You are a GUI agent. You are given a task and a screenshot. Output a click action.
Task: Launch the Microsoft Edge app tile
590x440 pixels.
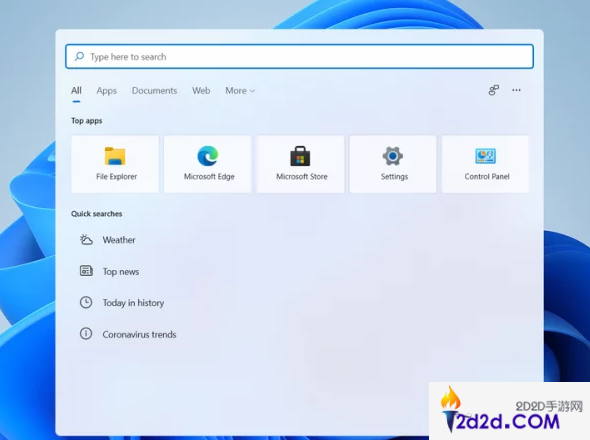(208, 164)
